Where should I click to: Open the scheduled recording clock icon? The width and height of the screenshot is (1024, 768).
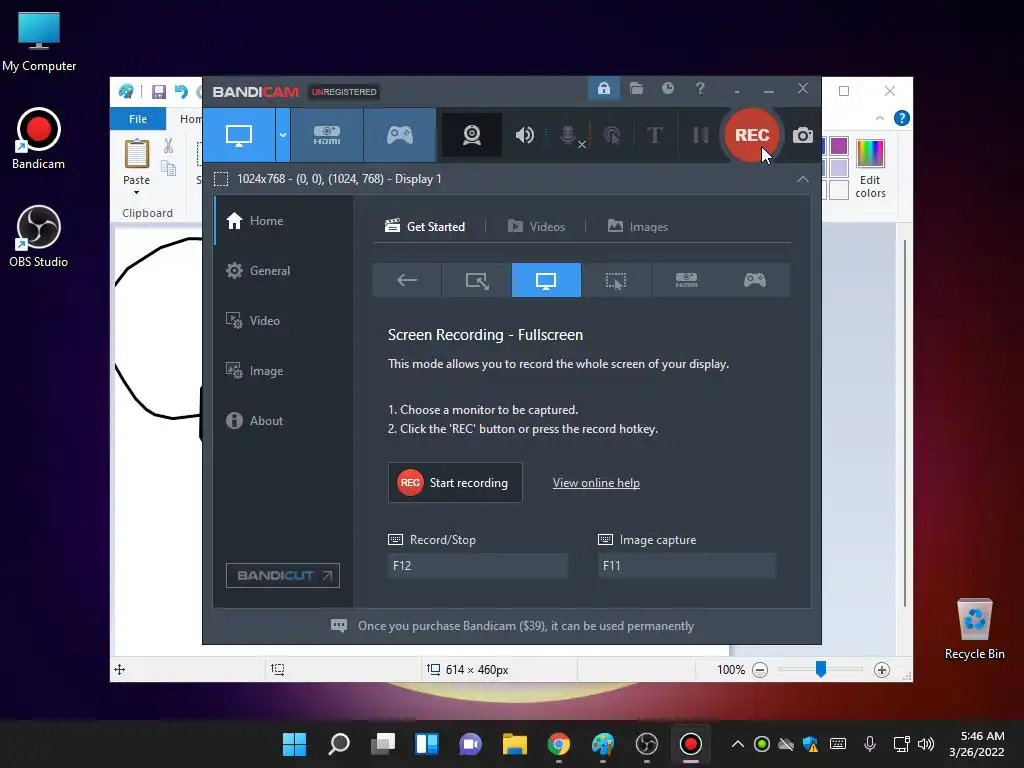tap(667, 88)
